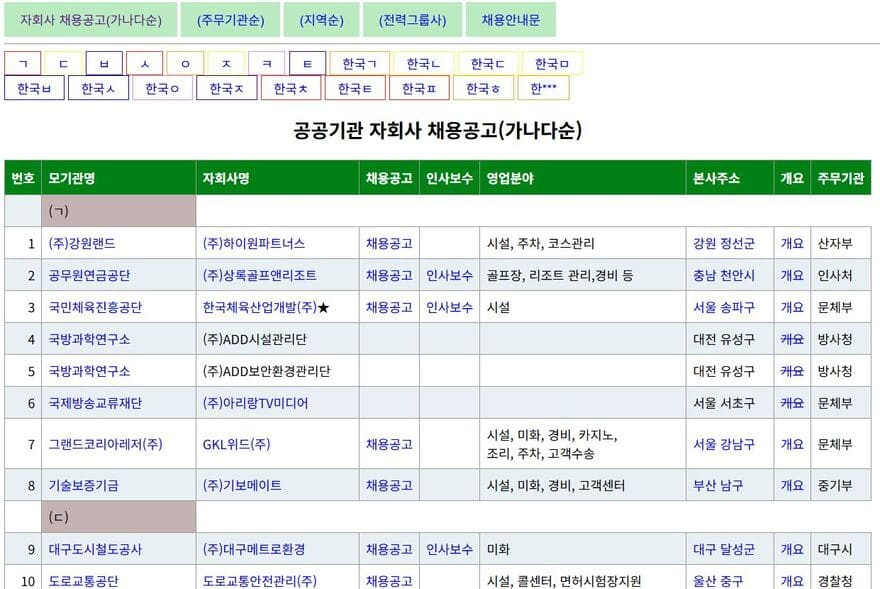Jump to ㅌ index button

[308, 63]
